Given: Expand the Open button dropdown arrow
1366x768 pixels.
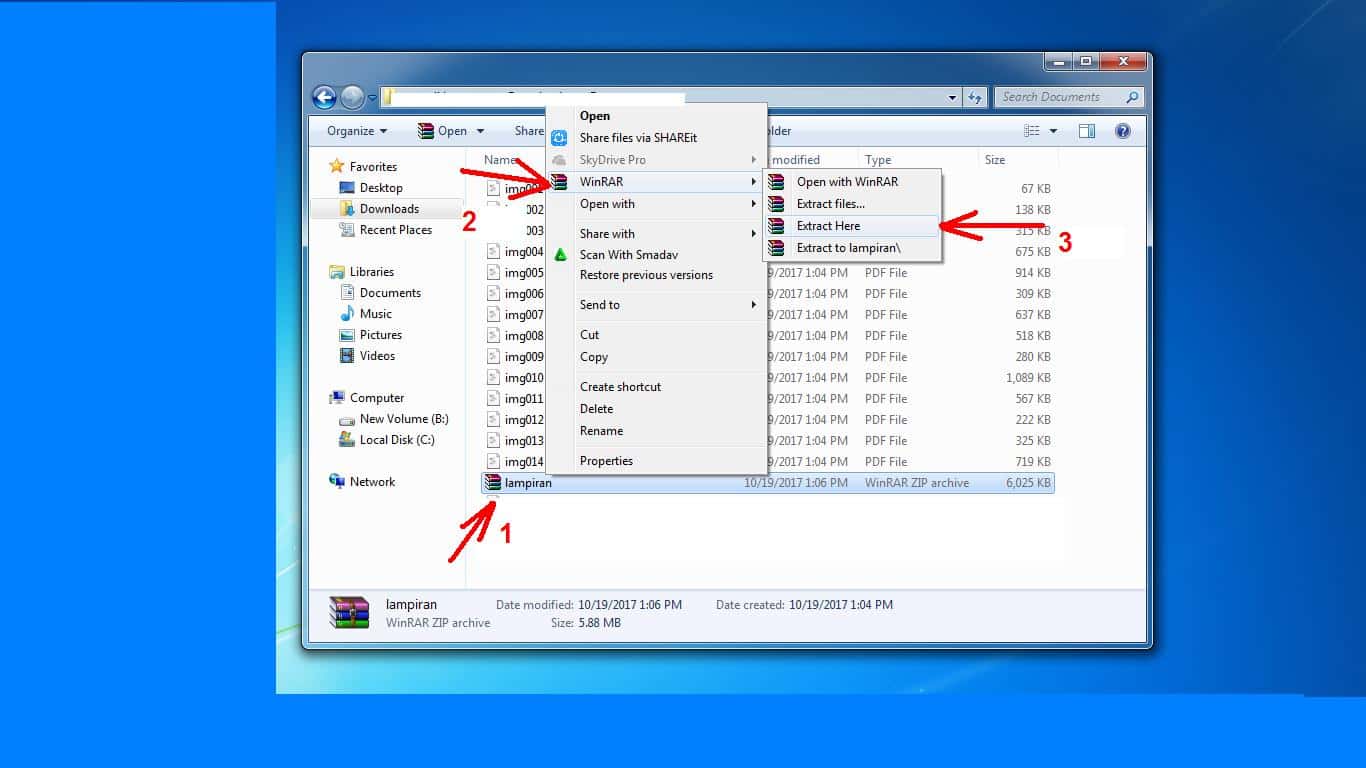Looking at the screenshot, I should (x=480, y=131).
